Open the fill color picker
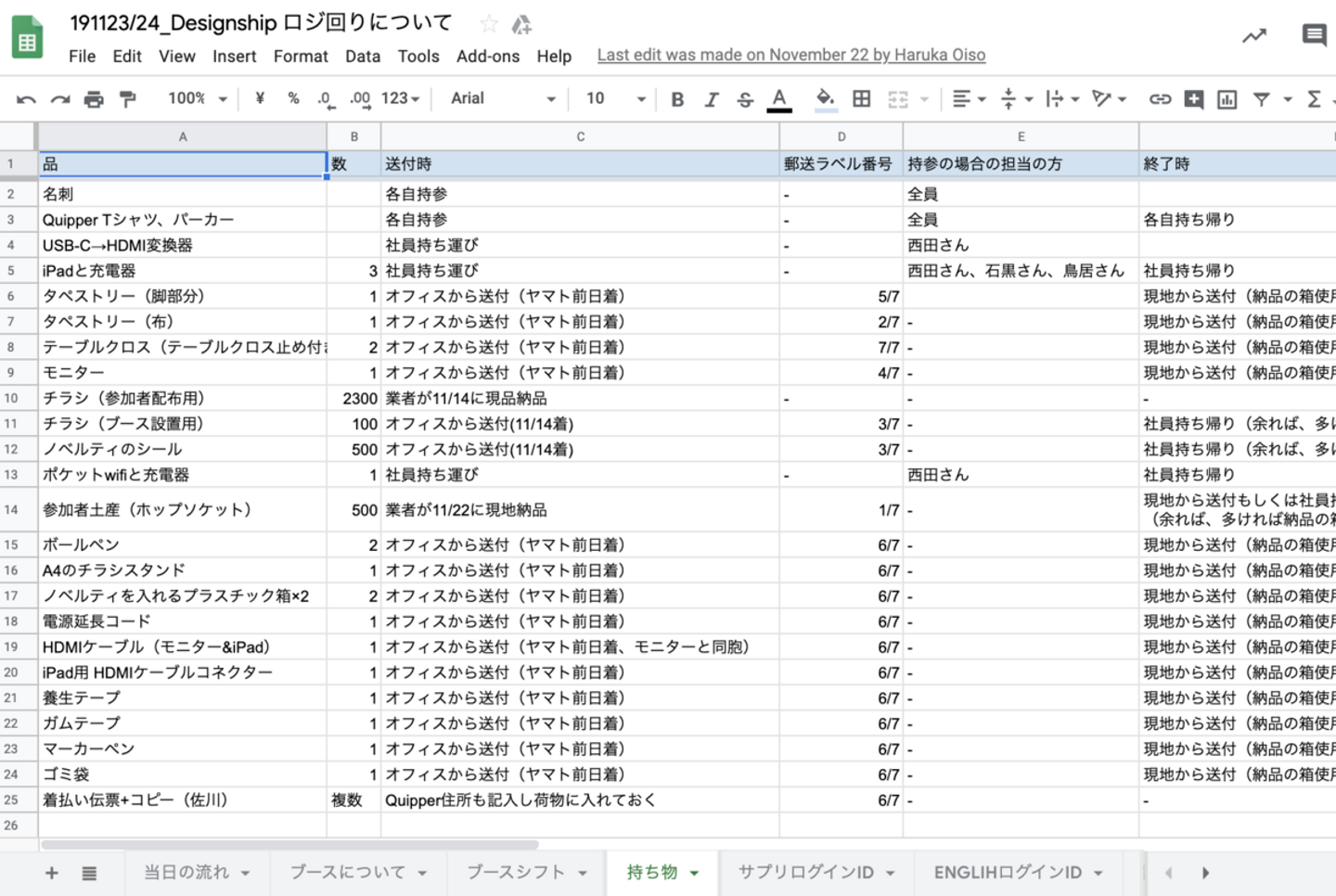 pyautogui.click(x=825, y=98)
